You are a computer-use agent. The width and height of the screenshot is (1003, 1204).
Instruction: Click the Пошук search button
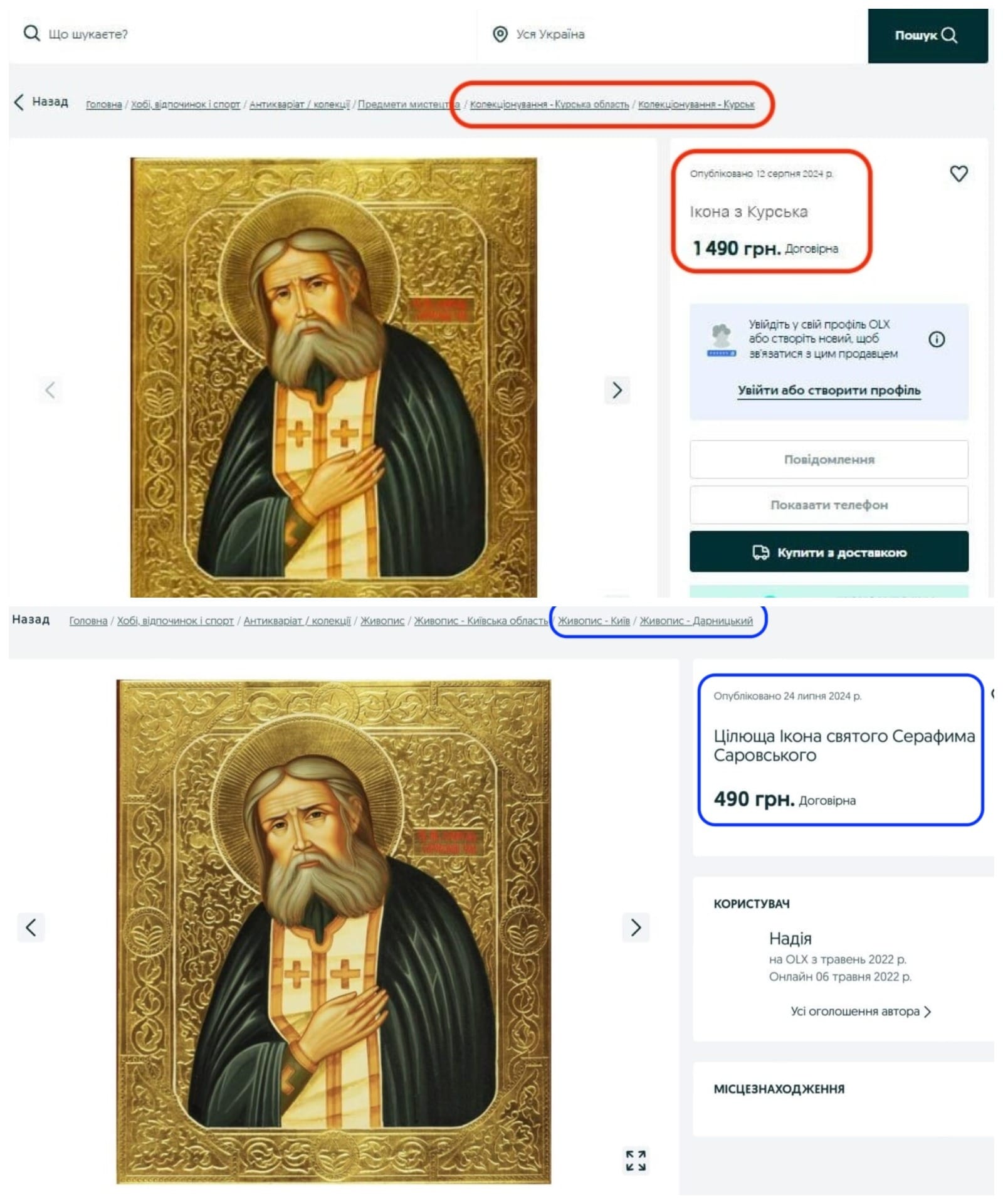point(928,35)
